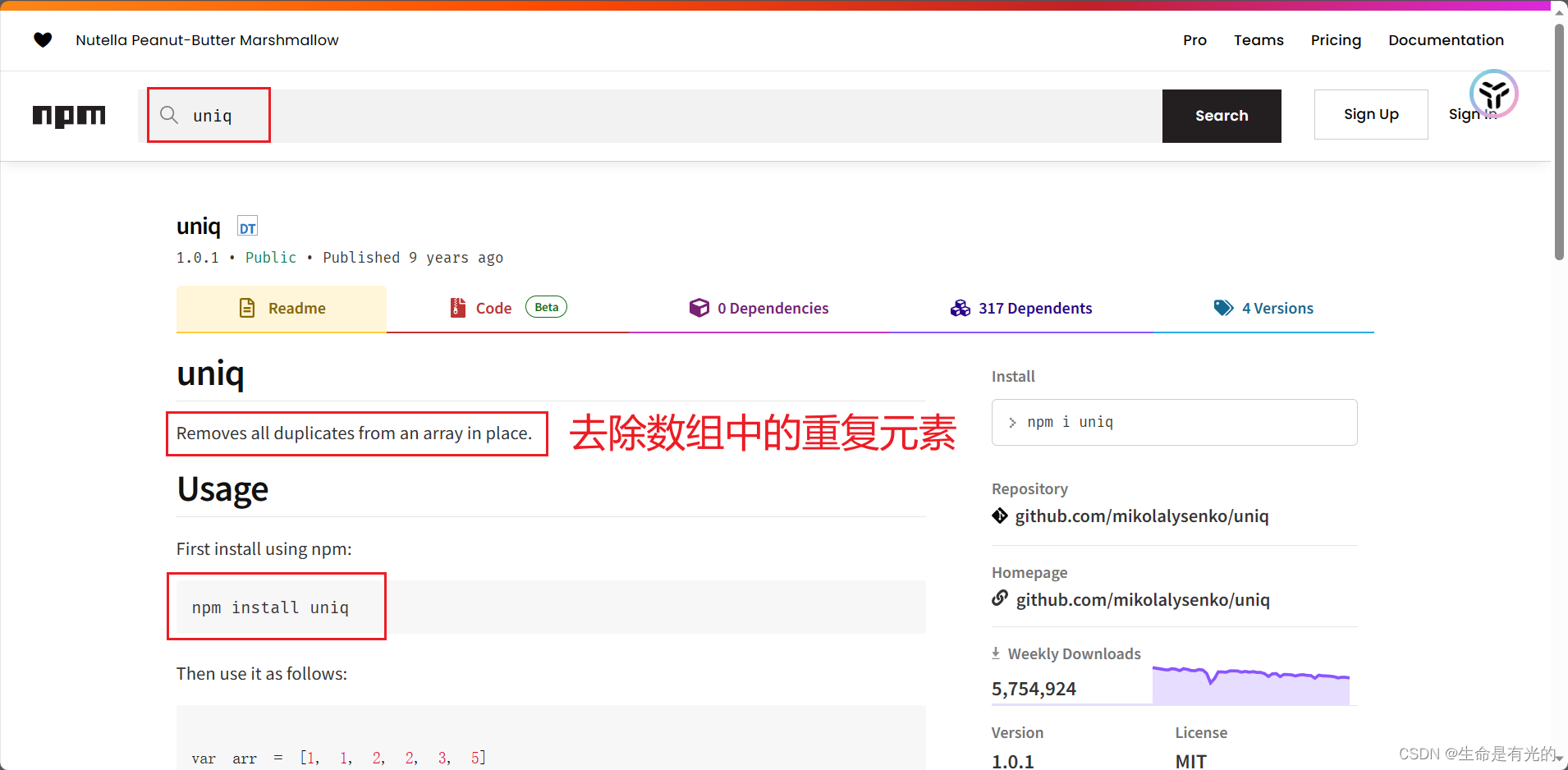Click the homepage chain link icon
1568x770 pixels.
1000,598
